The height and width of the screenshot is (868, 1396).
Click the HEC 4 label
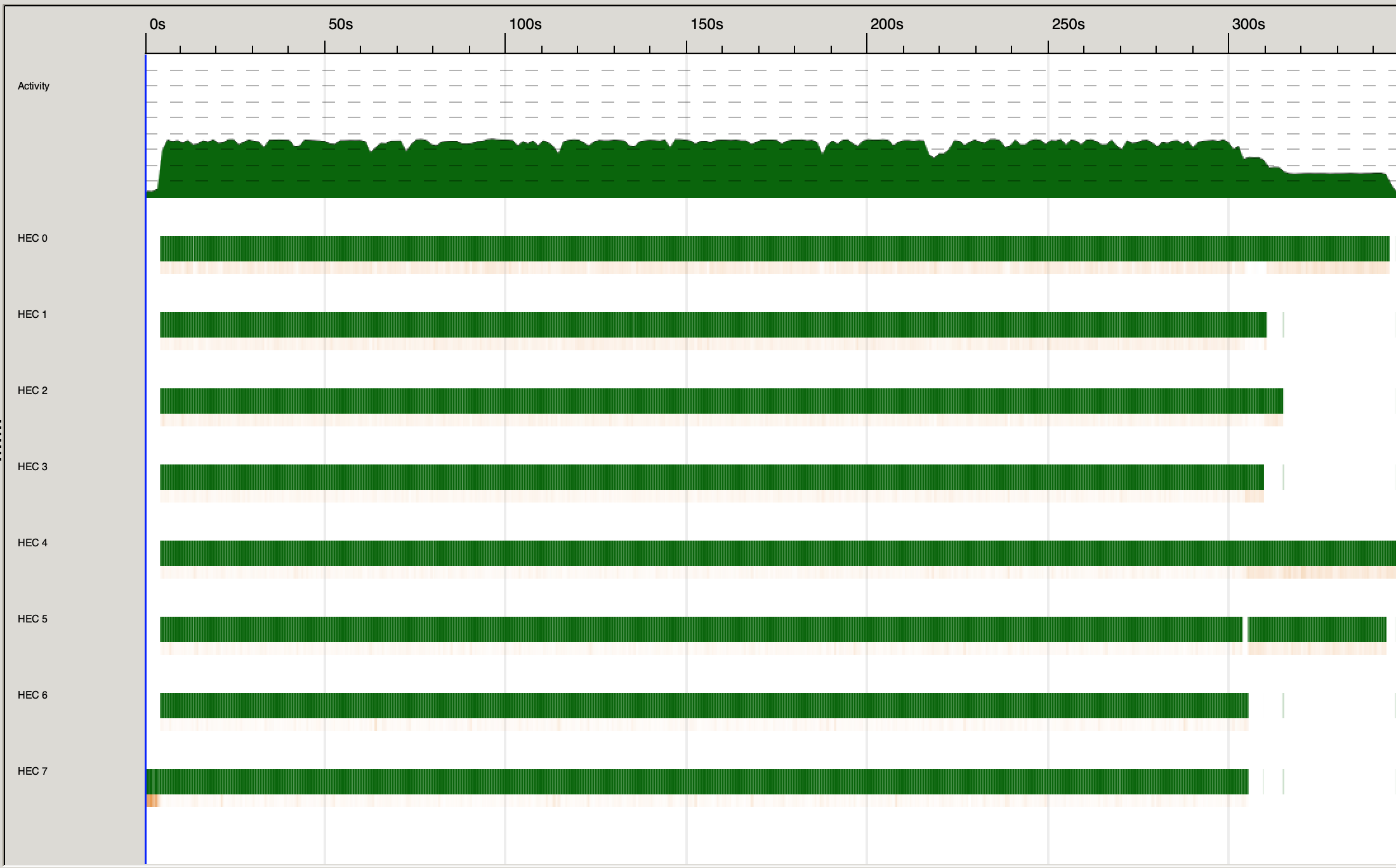point(32,543)
